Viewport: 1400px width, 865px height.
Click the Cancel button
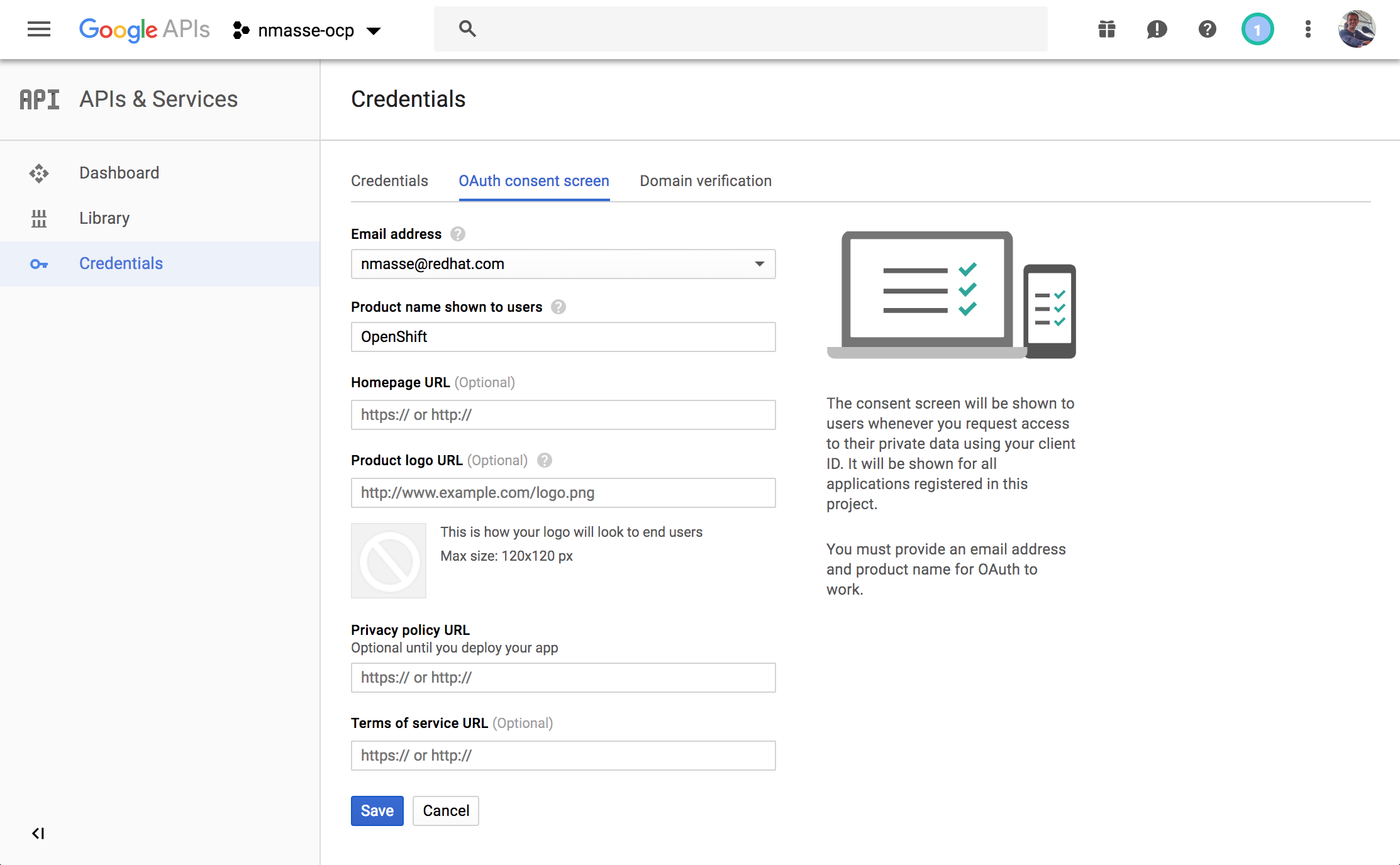coord(445,811)
